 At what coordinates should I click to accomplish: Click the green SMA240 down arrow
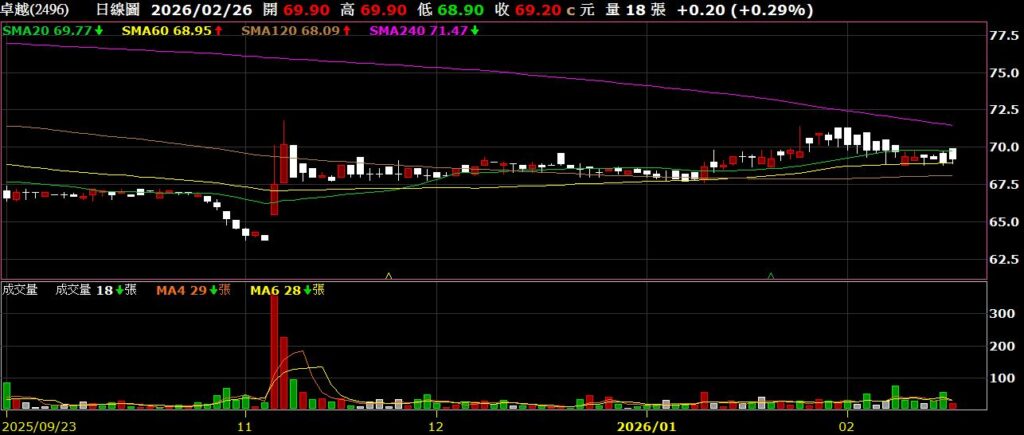[x=474, y=32]
